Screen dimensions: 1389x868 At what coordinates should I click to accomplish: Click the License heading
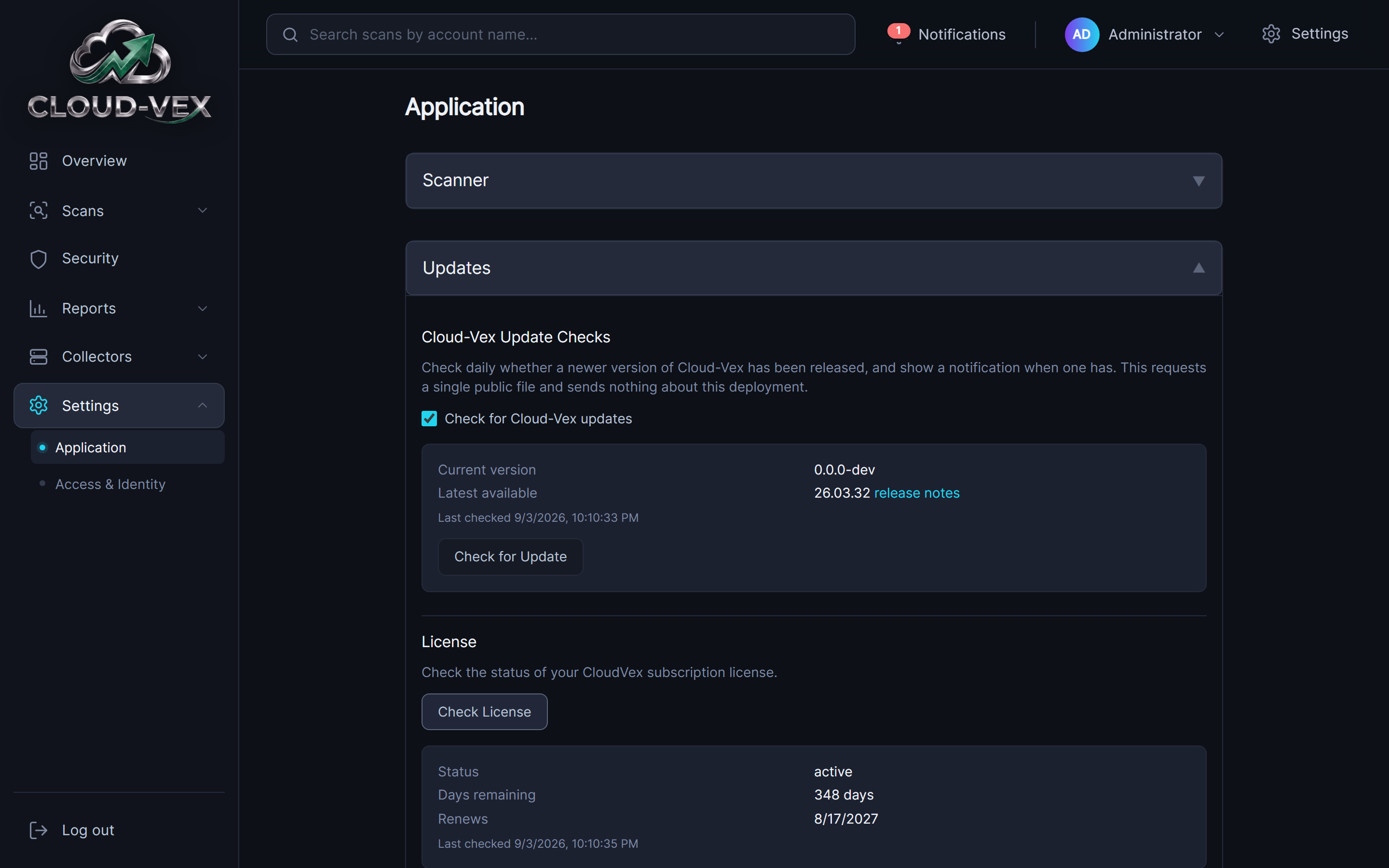[x=449, y=642]
